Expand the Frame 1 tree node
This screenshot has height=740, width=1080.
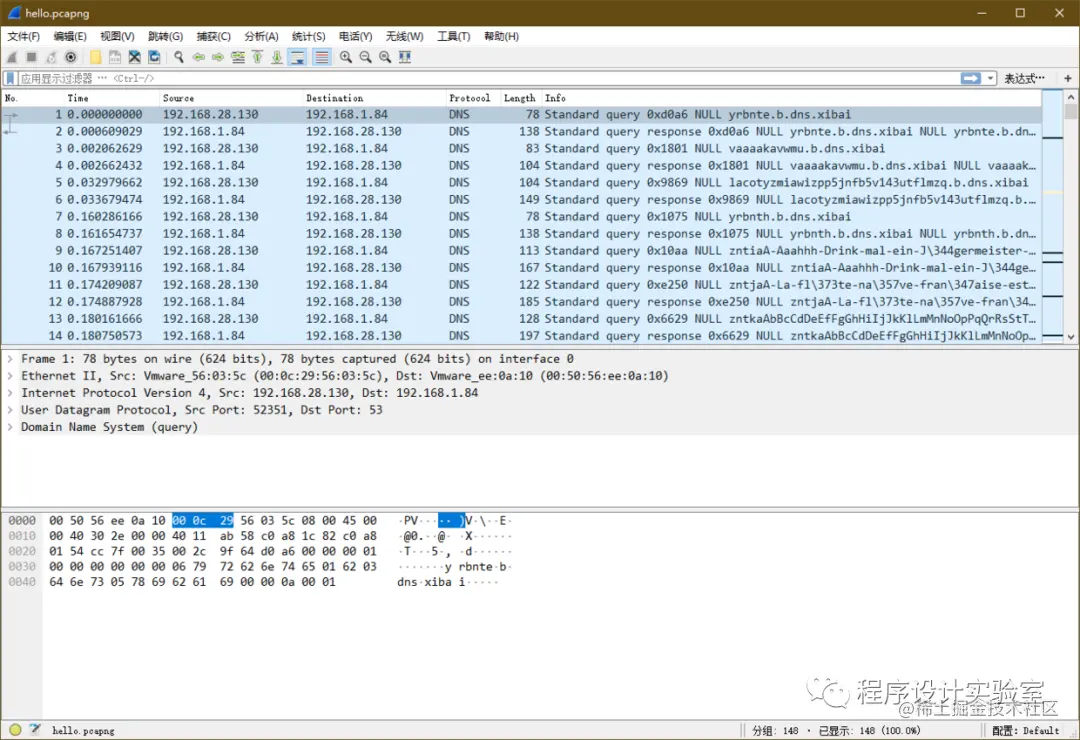(10, 359)
